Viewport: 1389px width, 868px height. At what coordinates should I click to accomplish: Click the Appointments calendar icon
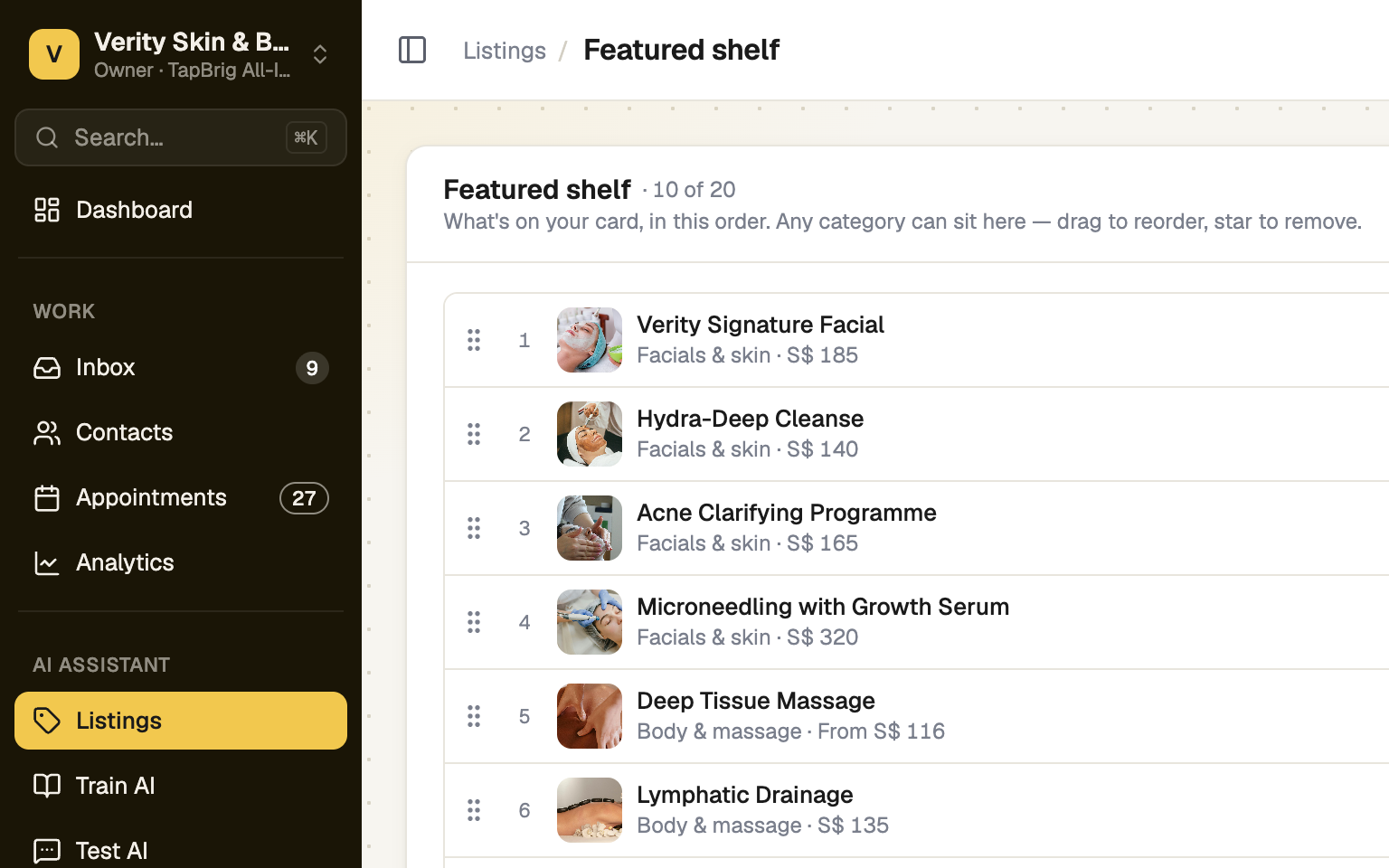tap(47, 497)
